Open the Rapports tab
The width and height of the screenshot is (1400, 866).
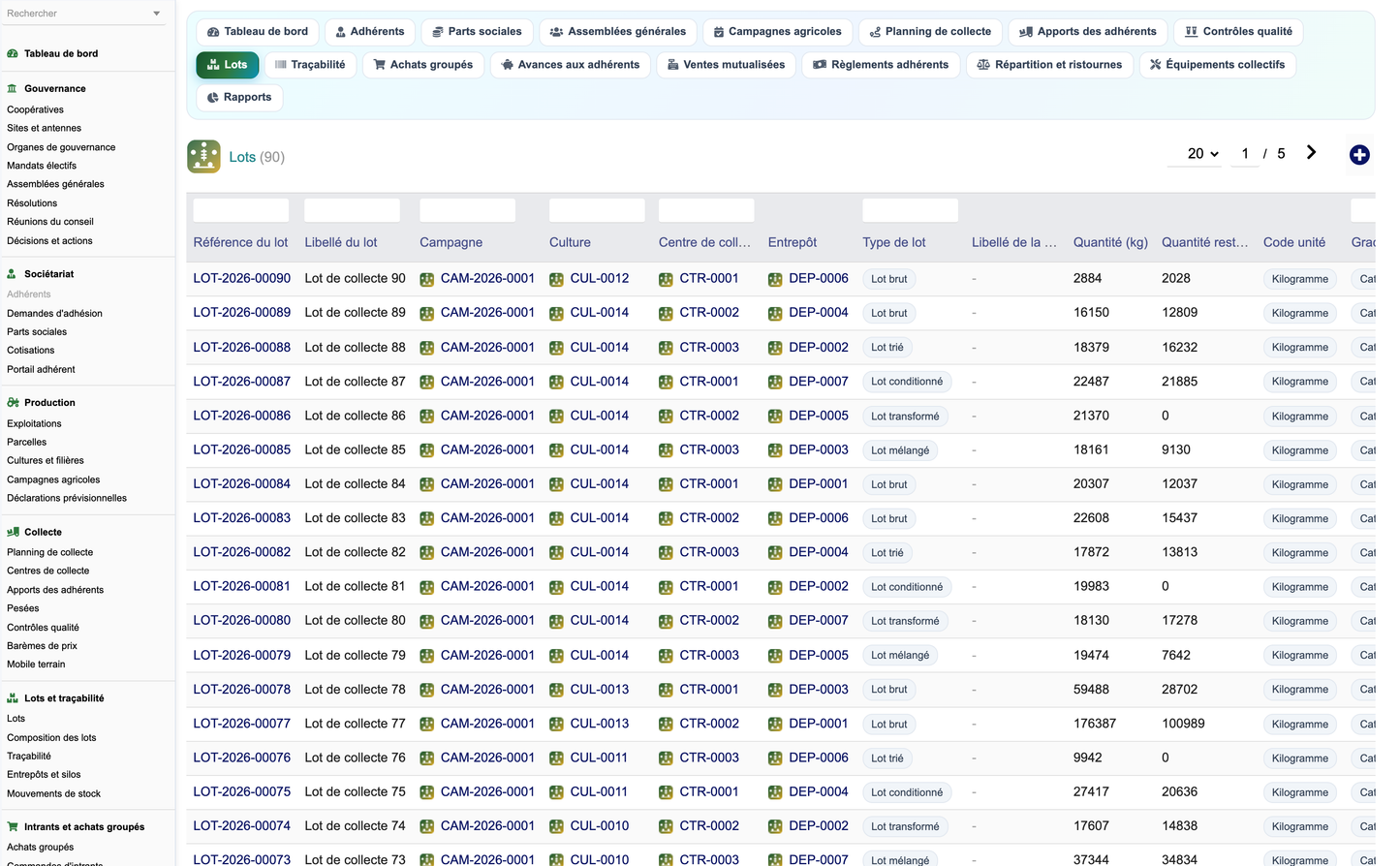[x=239, y=97]
